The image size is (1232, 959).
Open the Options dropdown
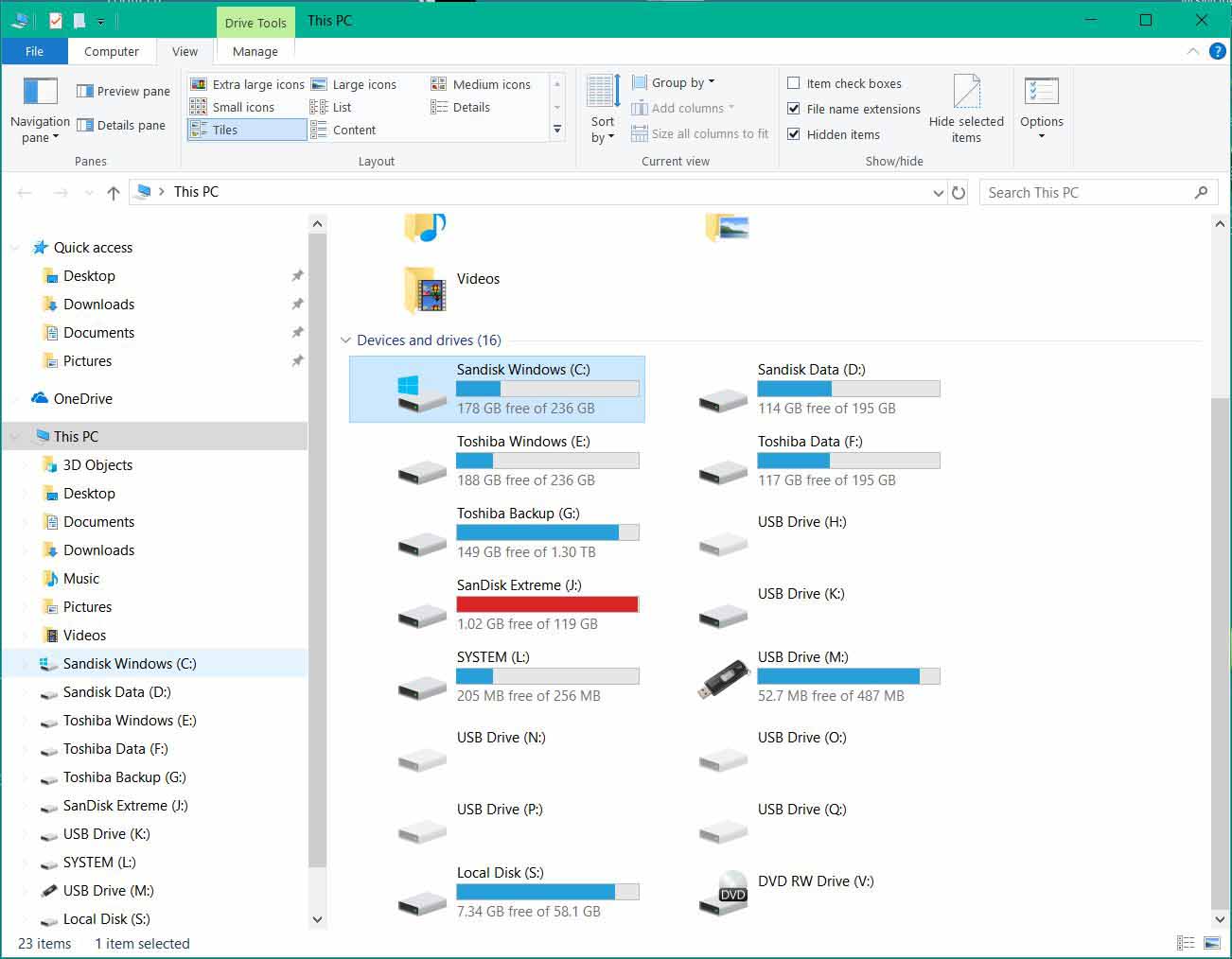coord(1041,109)
